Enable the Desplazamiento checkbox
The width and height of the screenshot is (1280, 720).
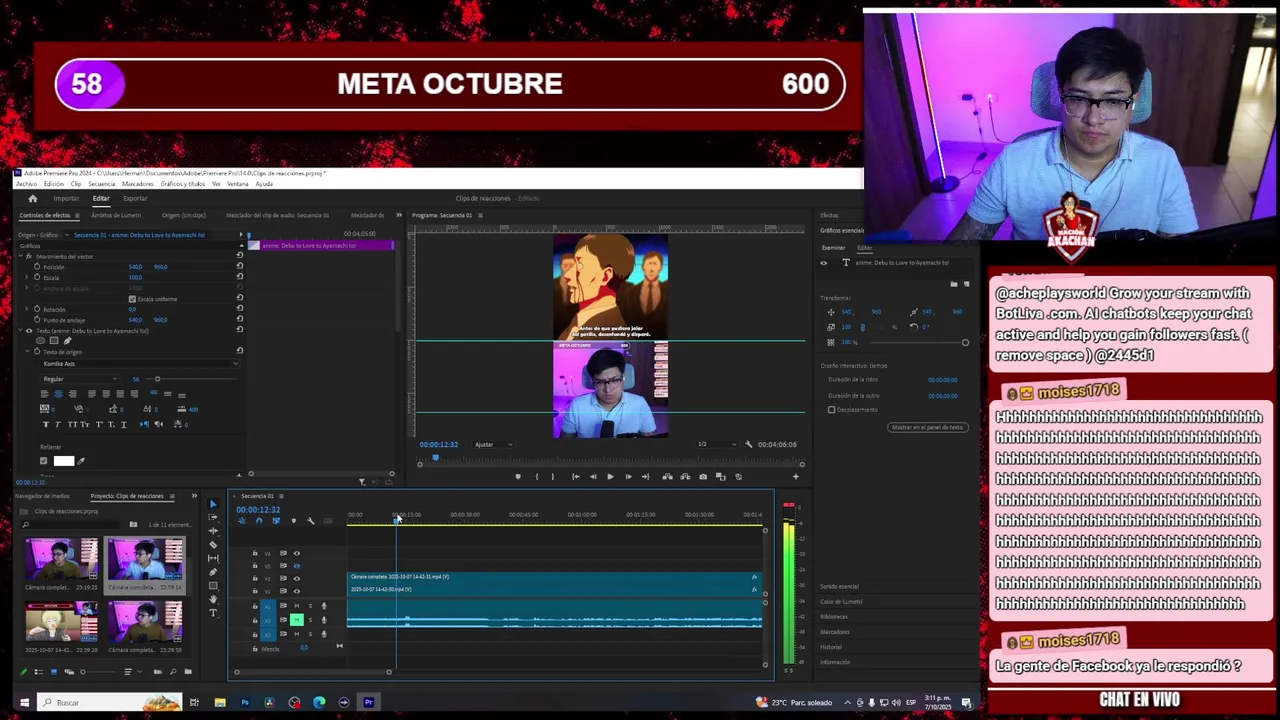pos(831,410)
